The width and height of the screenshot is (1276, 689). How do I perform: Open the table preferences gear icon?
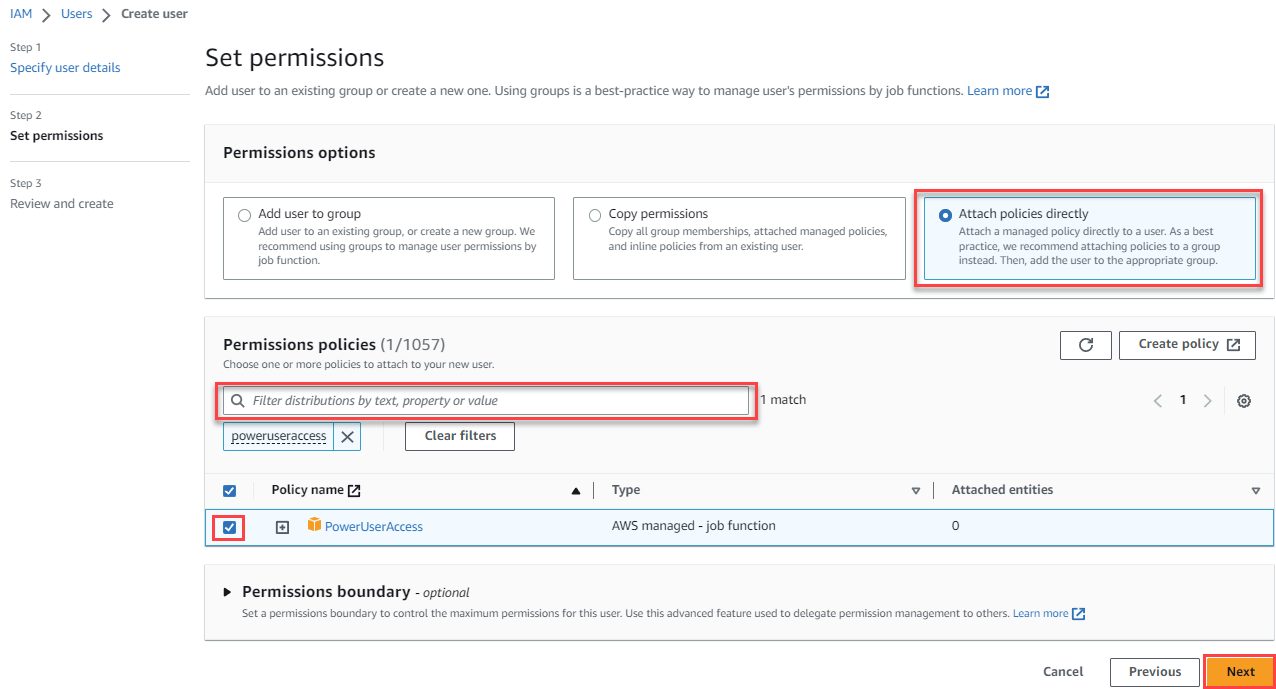1244,400
